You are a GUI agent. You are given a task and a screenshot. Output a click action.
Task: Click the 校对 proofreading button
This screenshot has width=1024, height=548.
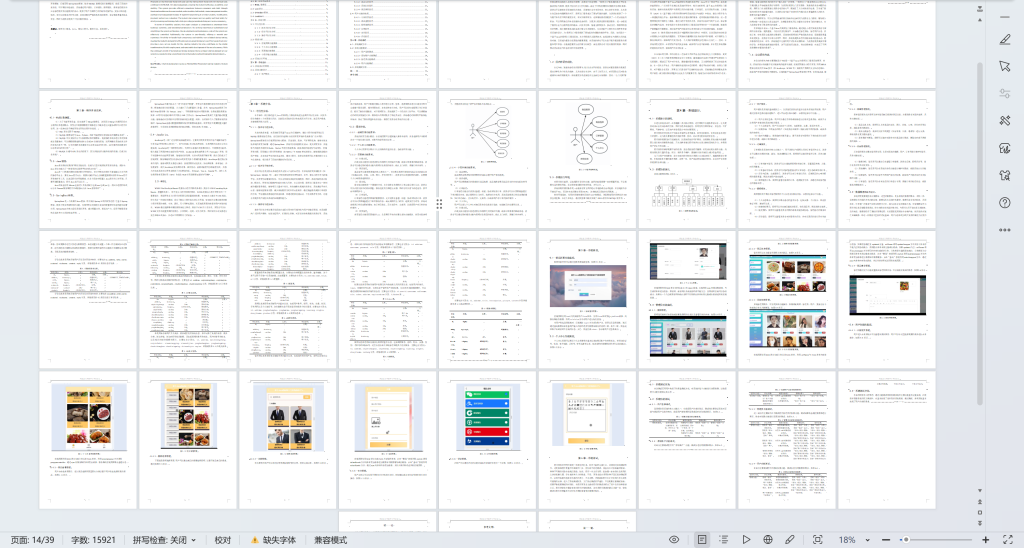coord(223,540)
